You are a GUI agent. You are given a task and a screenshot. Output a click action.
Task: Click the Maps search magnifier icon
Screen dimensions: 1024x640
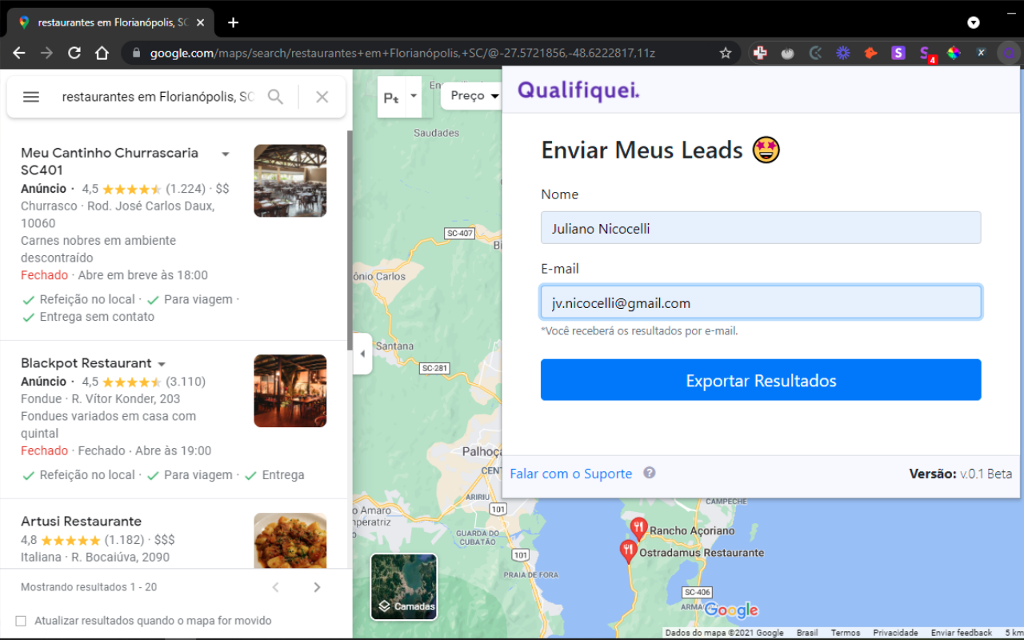[x=276, y=97]
